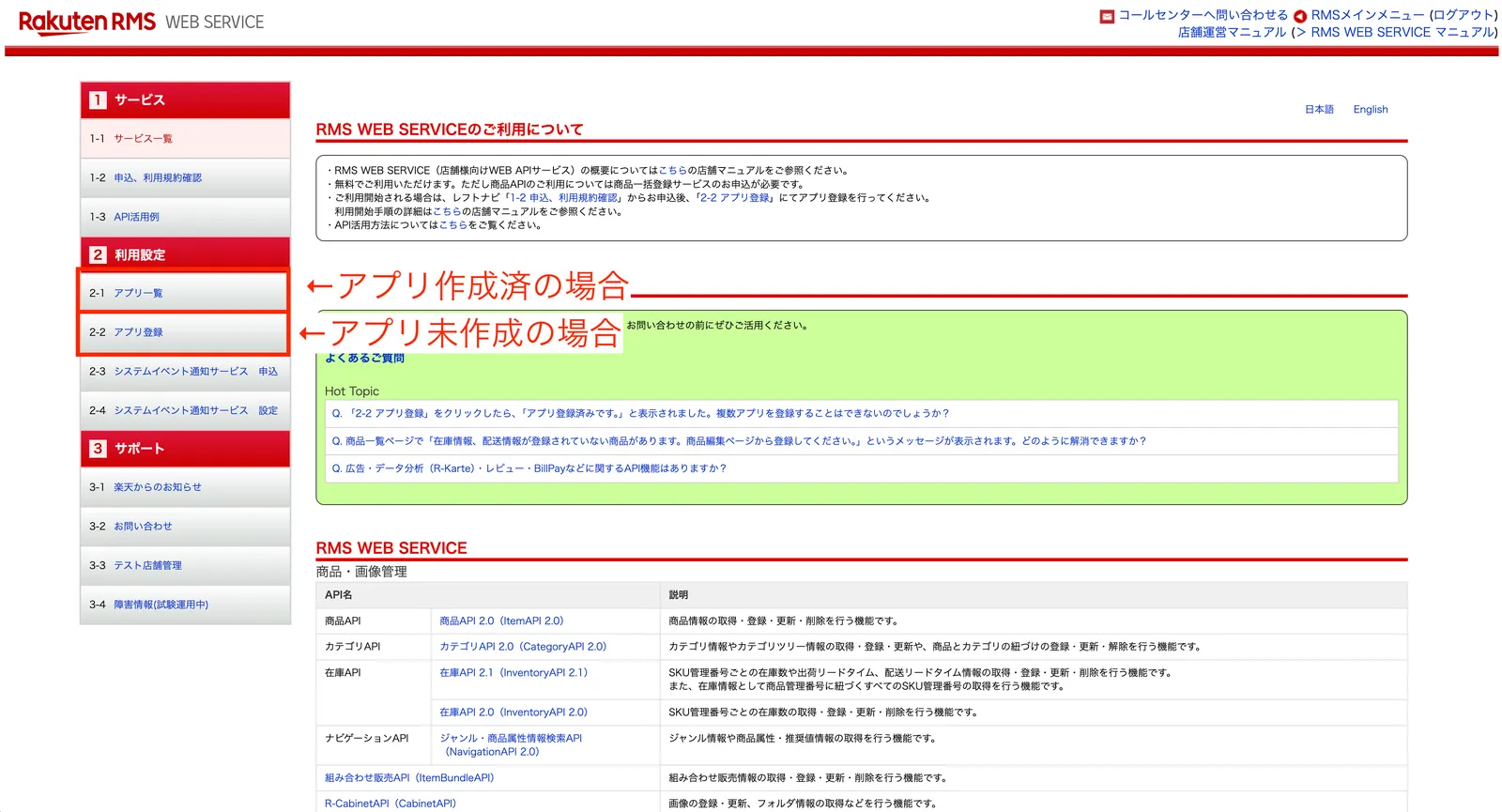Image resolution: width=1502 pixels, height=812 pixels.
Task: Click the 利用設定 section header
Action: [x=185, y=254]
